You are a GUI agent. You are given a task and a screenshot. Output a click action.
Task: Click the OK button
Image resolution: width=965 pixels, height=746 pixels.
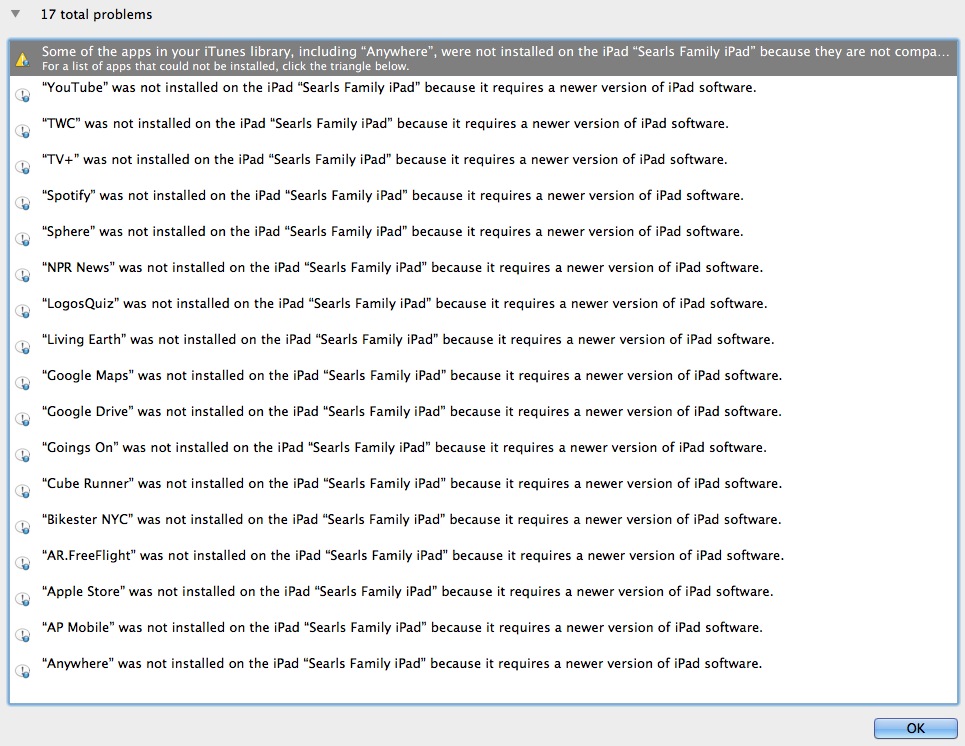915,728
